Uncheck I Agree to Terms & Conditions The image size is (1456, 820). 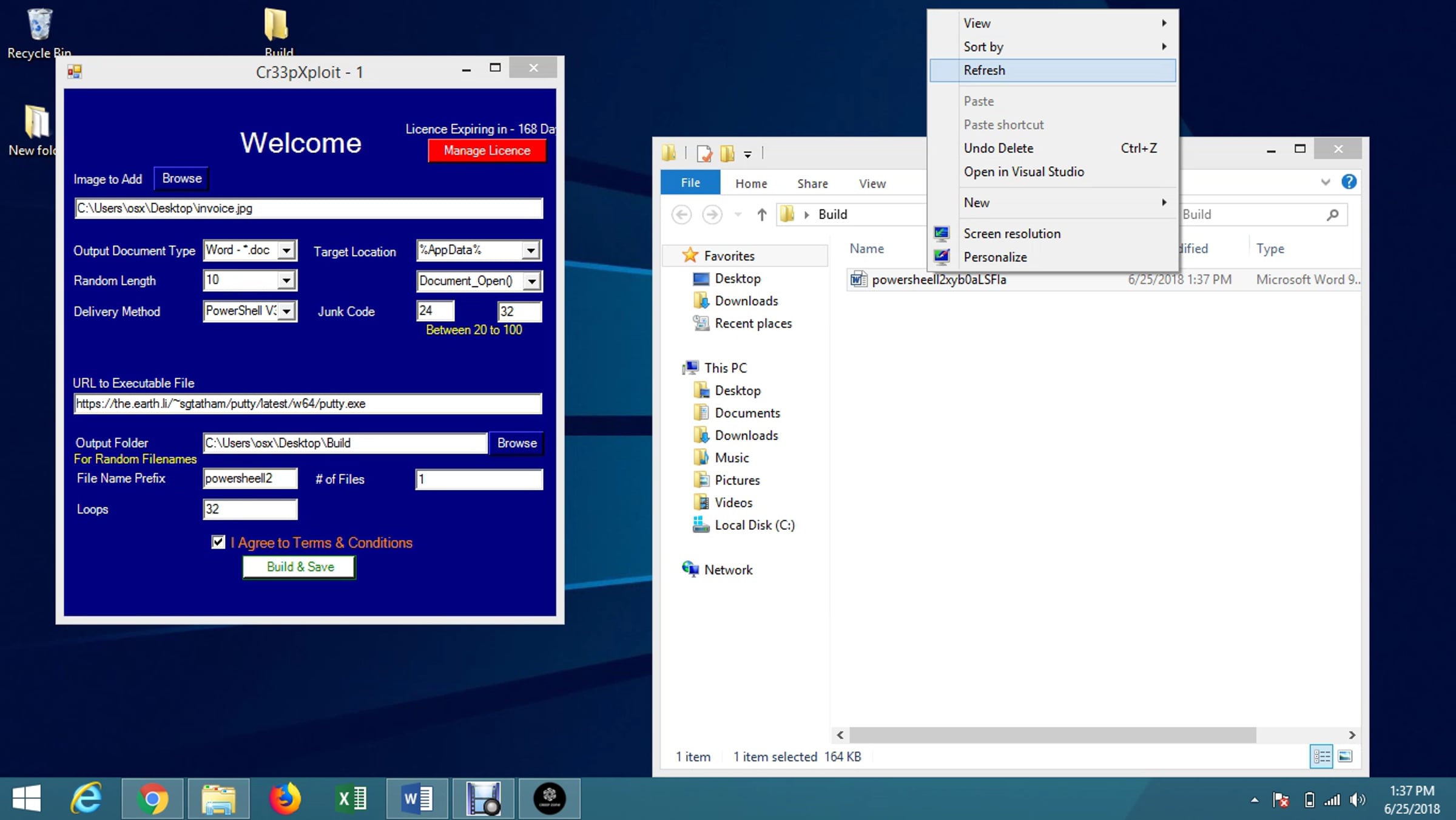coord(218,542)
